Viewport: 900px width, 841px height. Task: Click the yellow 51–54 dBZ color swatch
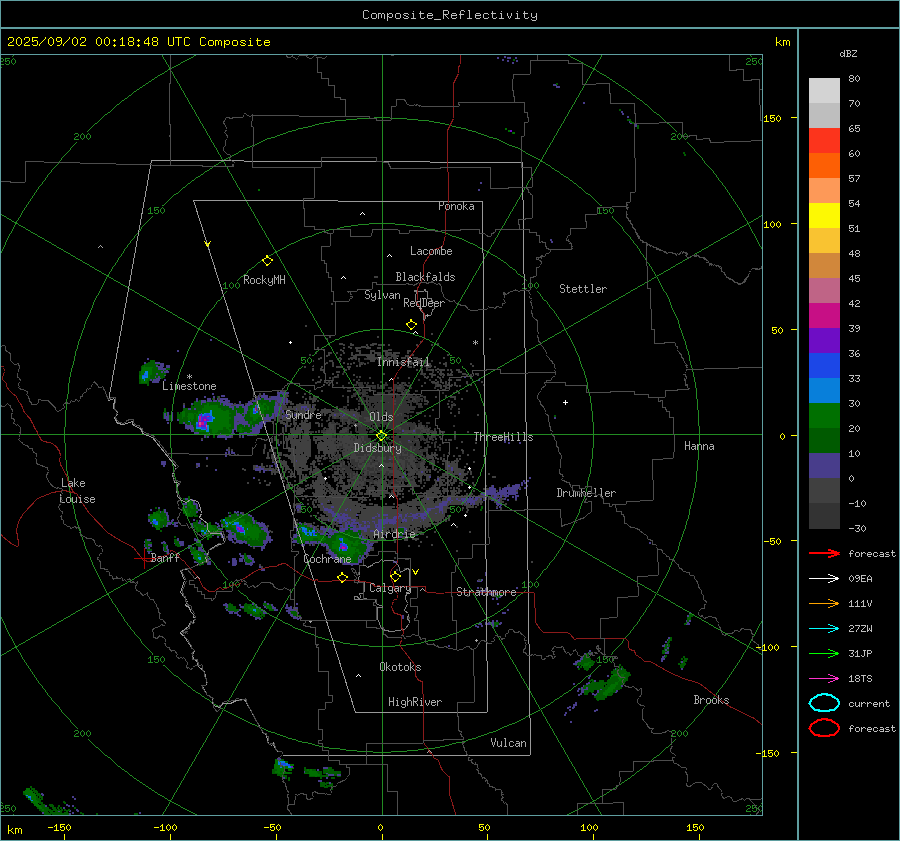[824, 216]
